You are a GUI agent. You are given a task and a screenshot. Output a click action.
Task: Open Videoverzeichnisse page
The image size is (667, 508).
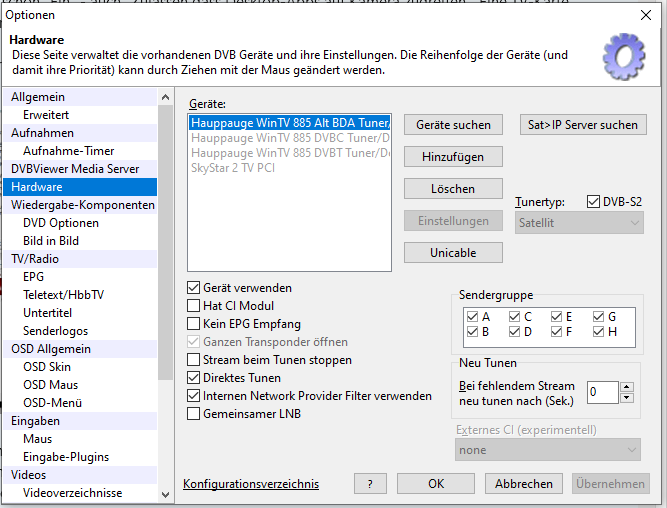[80, 493]
